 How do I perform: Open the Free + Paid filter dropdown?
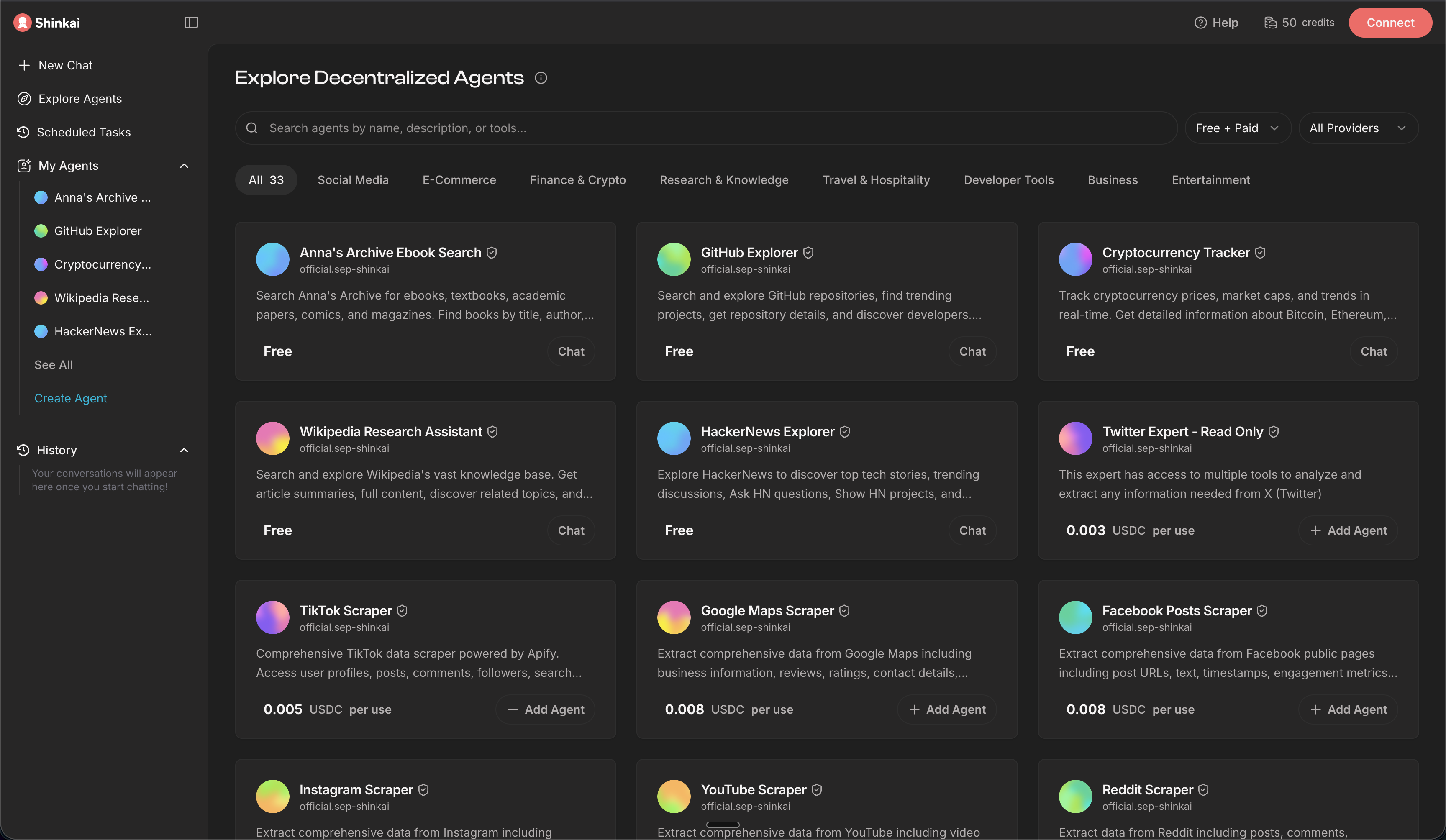[1237, 127]
